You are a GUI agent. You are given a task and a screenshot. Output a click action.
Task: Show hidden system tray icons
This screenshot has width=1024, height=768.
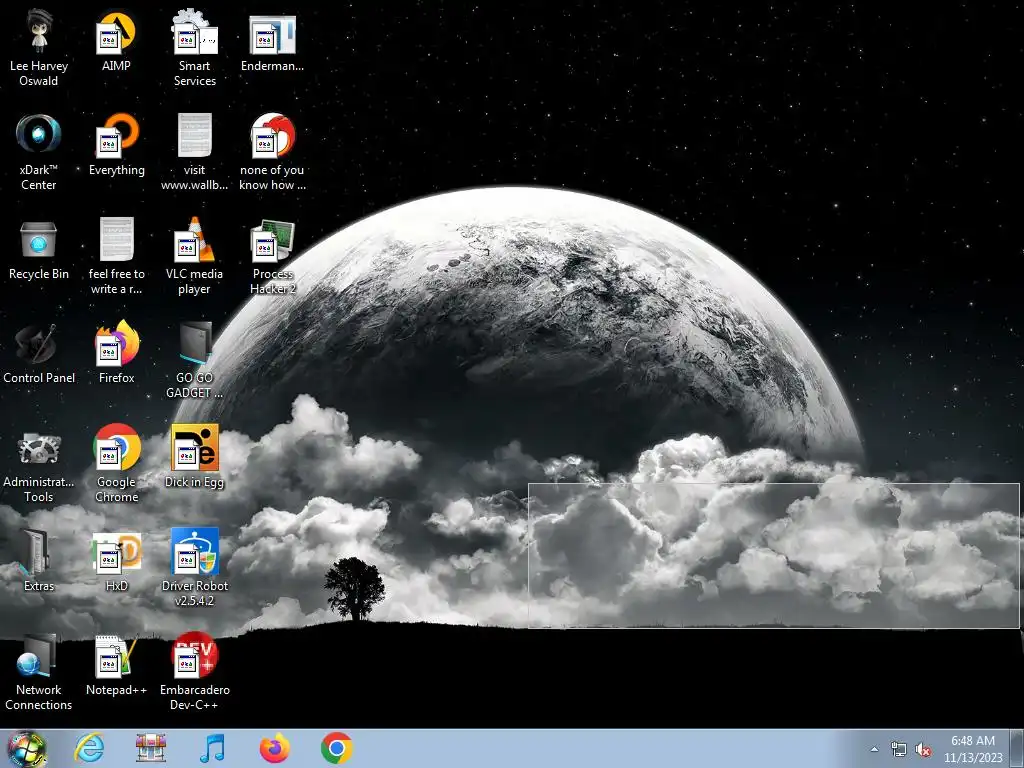pos(874,749)
